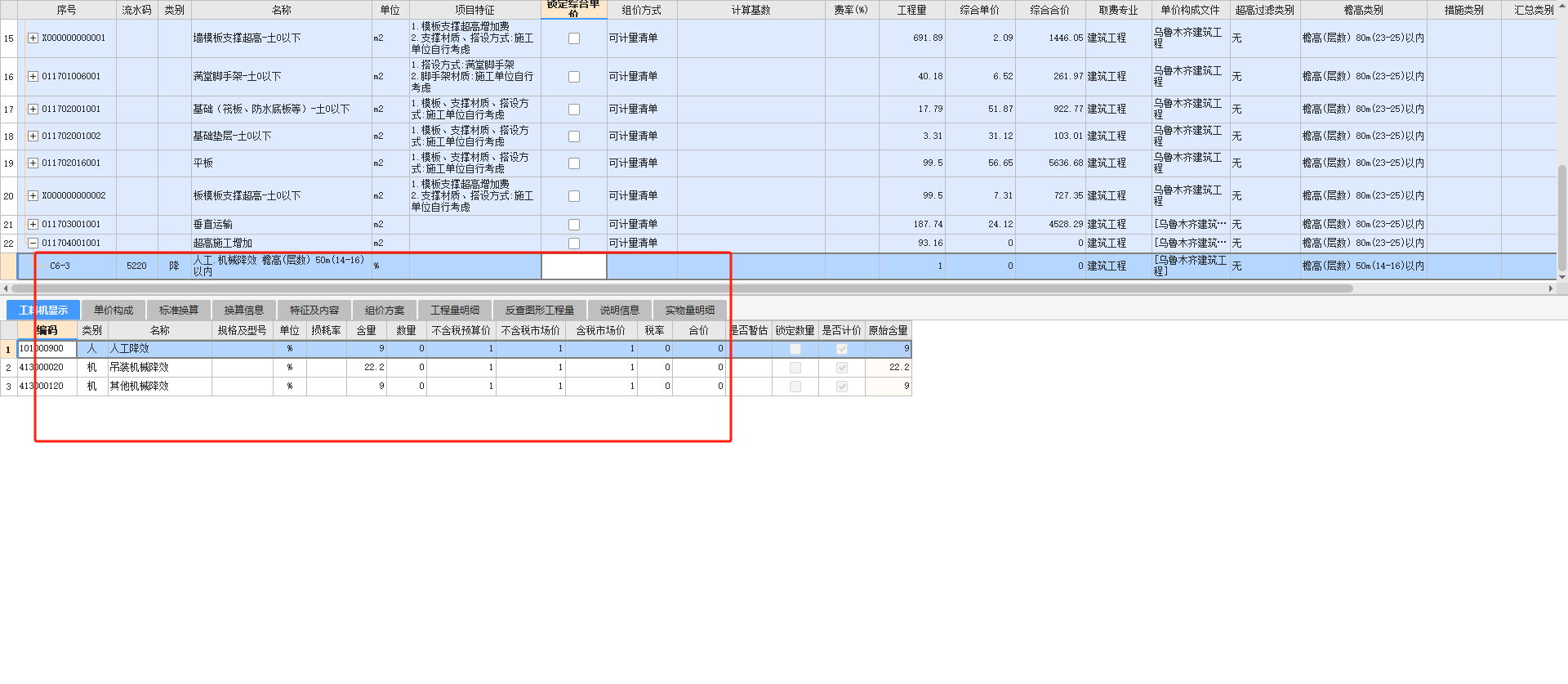This screenshot has height=684, width=1568.
Task: Click the 檐高类别 column header
Action: [x=1364, y=10]
